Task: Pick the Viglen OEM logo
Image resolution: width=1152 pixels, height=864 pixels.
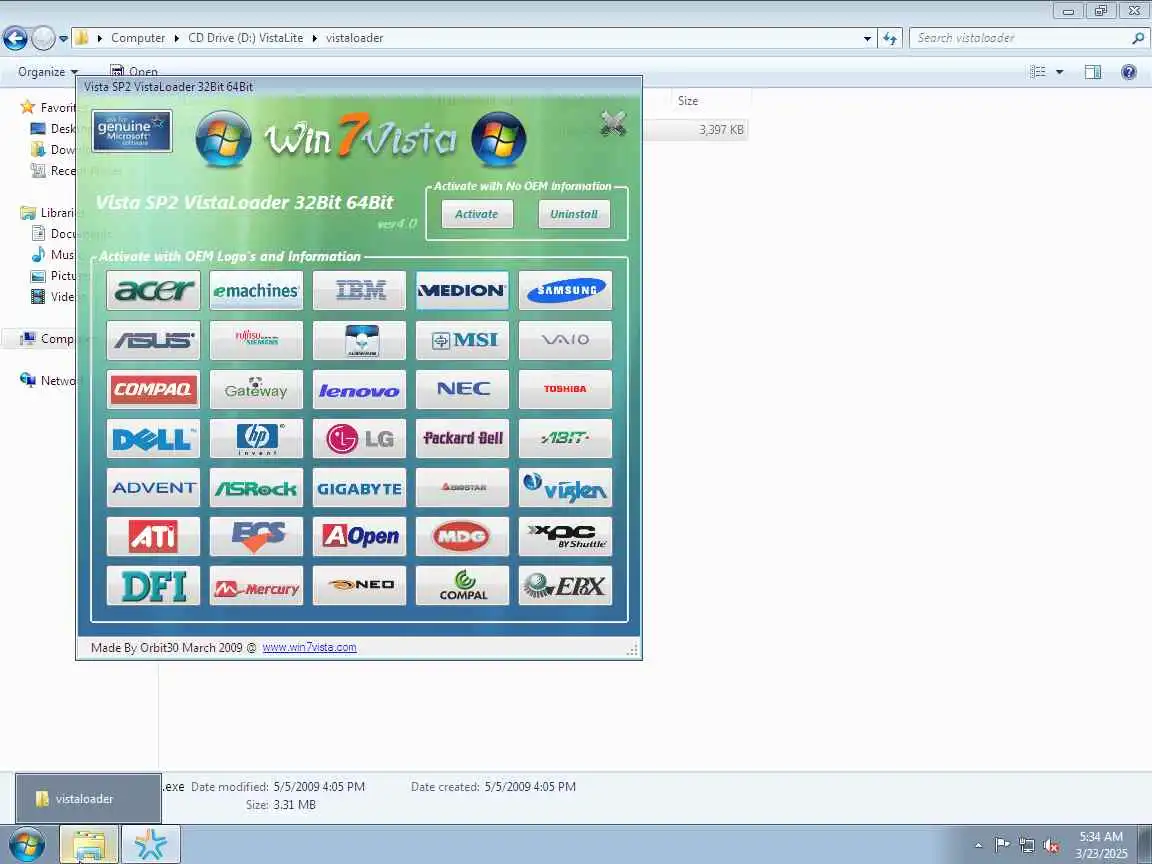Action: [x=565, y=488]
